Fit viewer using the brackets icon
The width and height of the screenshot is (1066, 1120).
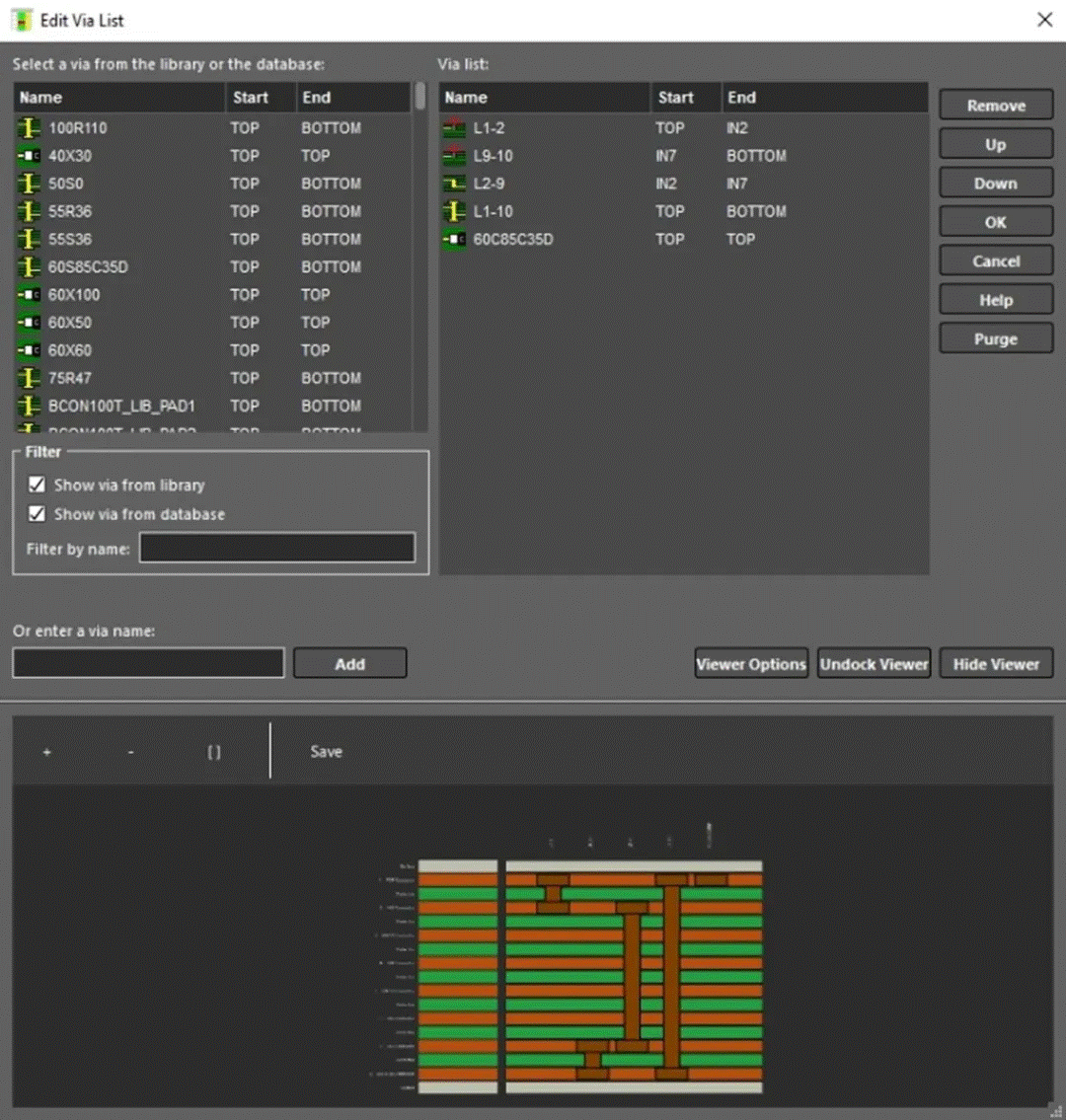tap(214, 752)
